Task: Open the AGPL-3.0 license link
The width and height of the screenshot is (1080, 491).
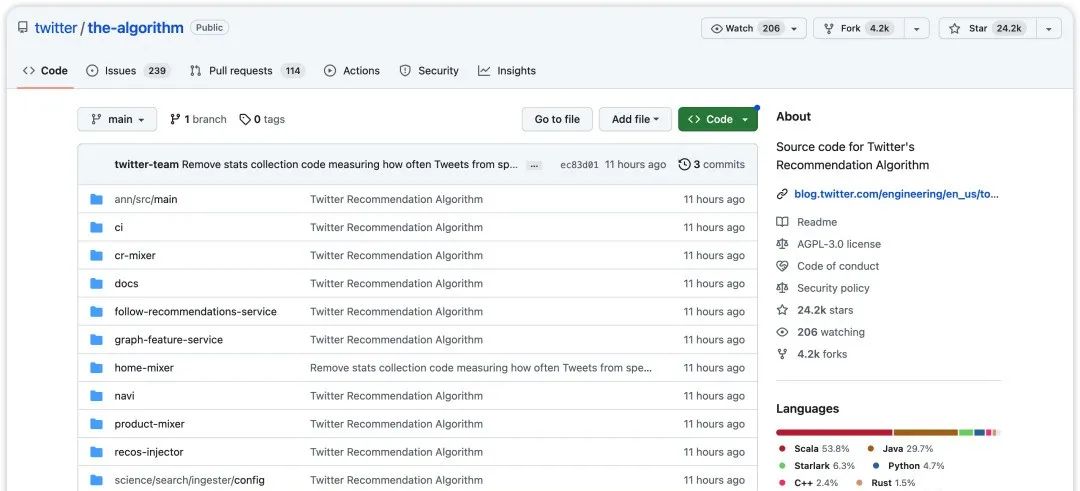Action: click(839, 244)
